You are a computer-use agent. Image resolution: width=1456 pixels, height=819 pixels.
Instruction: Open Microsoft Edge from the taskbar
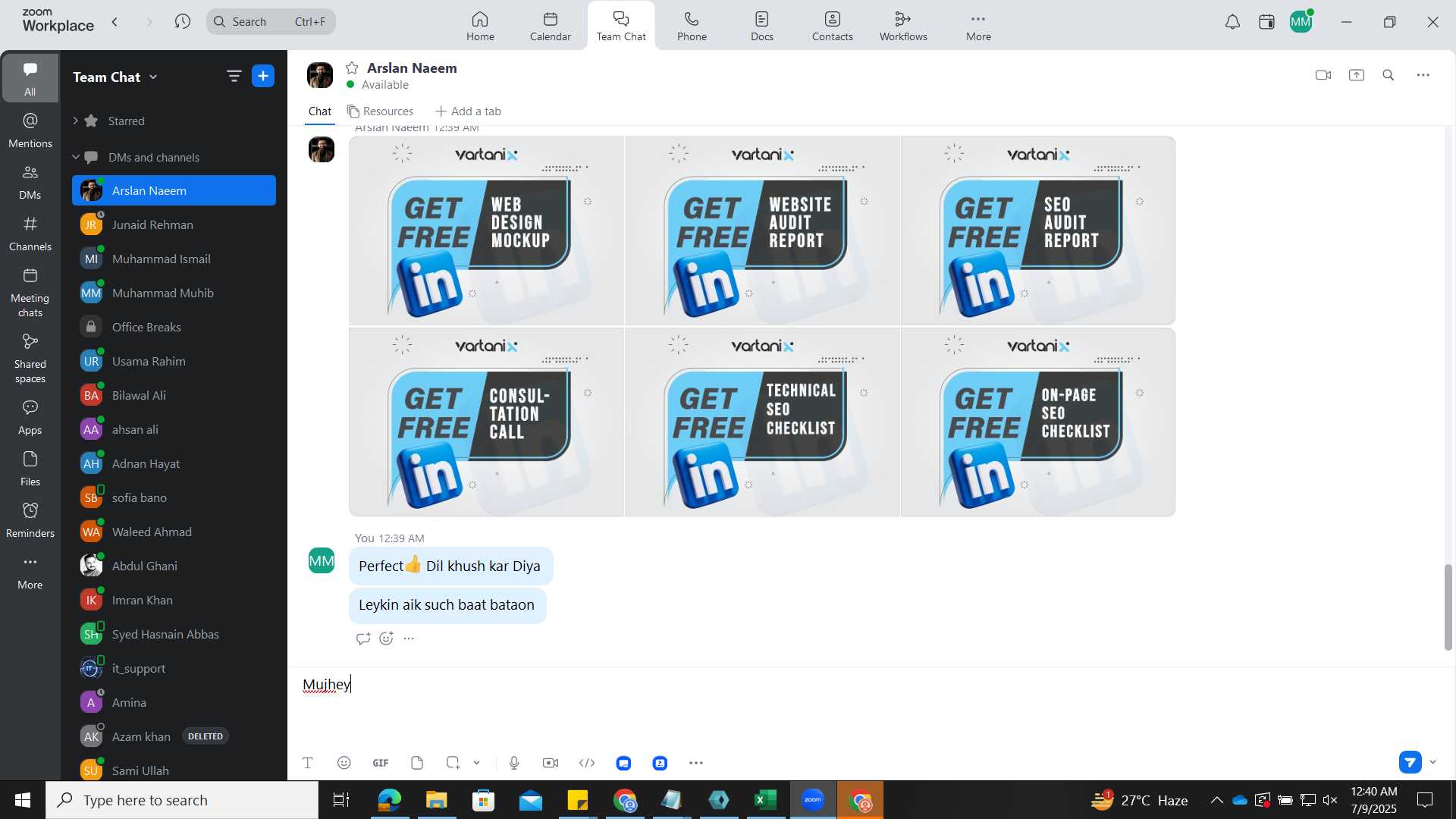click(x=390, y=800)
